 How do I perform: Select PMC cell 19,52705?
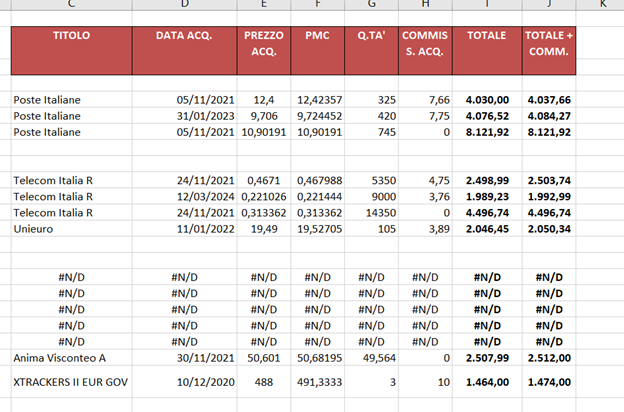click(318, 229)
